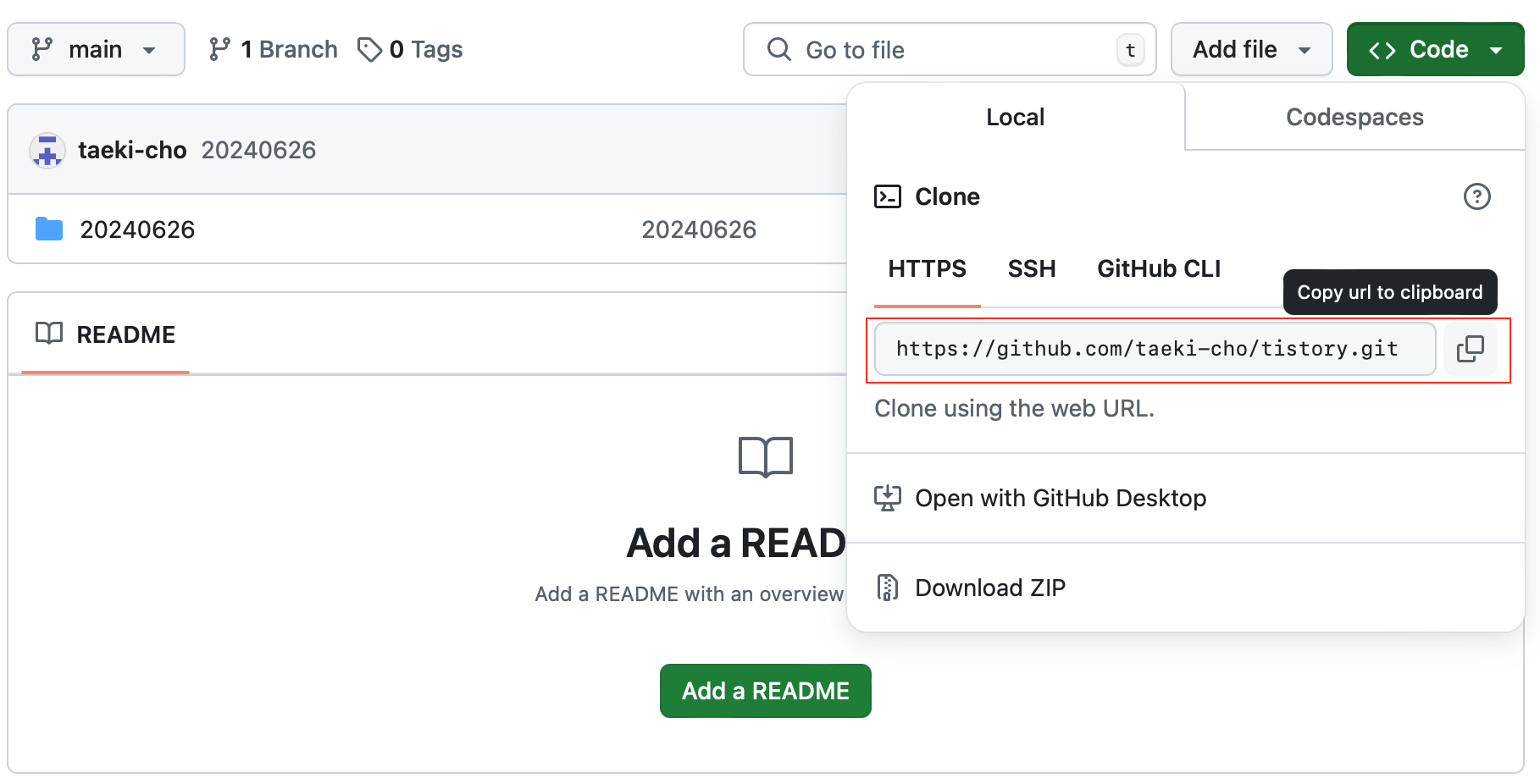The height and width of the screenshot is (784, 1540).
Task: Click the tag icon beside 0 Tags
Action: (x=369, y=49)
